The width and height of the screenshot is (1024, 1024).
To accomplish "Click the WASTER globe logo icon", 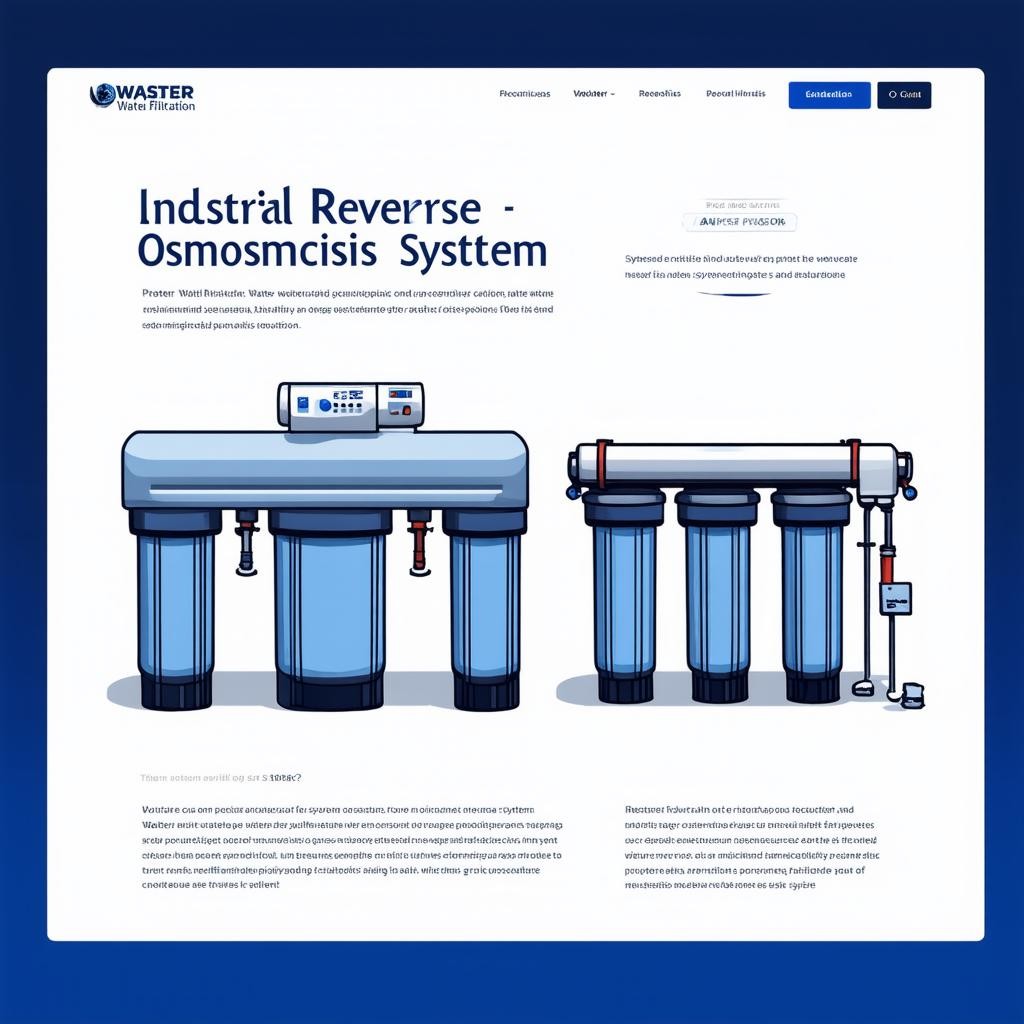I will [103, 95].
